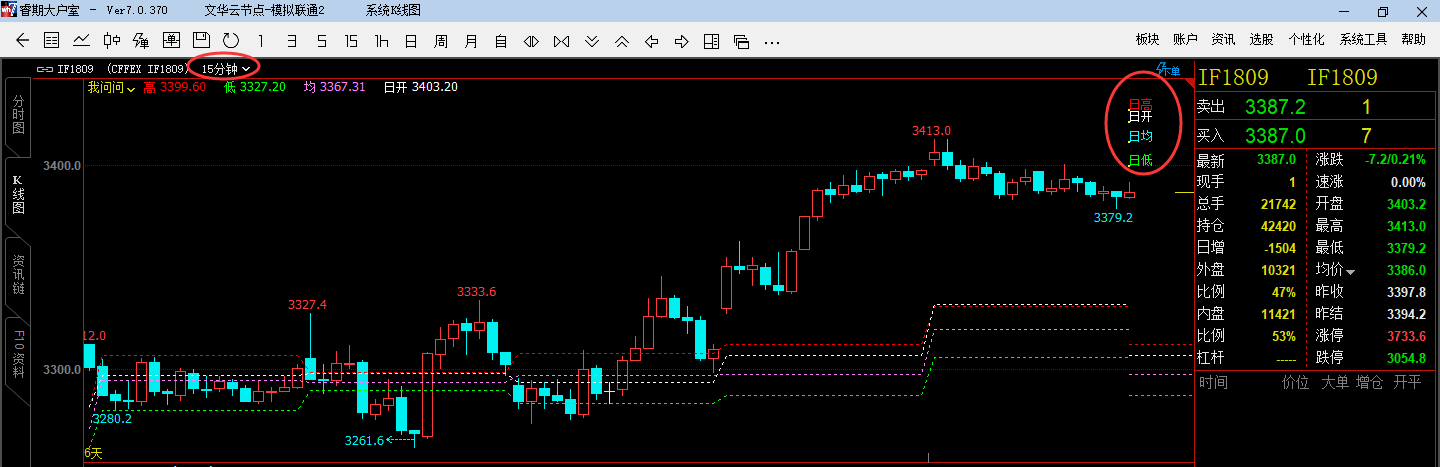The image size is (1440, 467).
Task: Toggle the 日低 daily low line label
Action: (1140, 160)
